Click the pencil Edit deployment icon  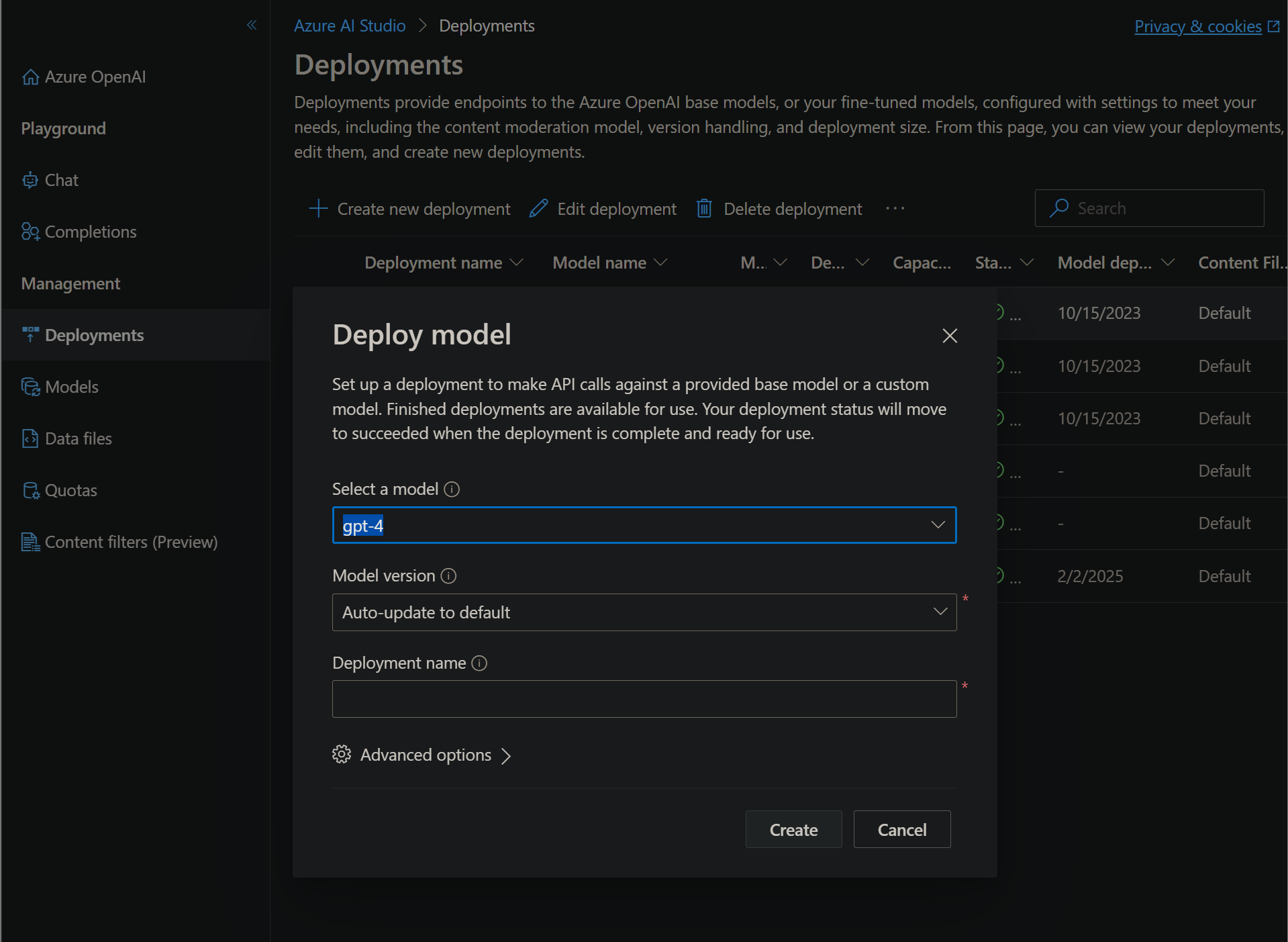(x=538, y=209)
